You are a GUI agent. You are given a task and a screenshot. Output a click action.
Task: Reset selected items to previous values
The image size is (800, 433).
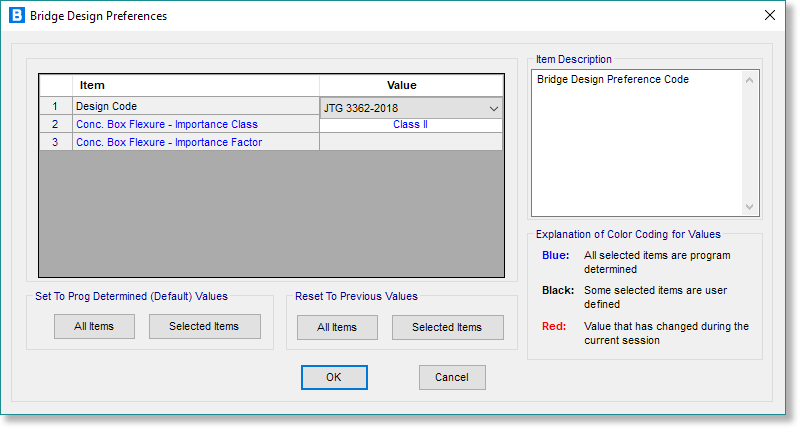click(447, 327)
